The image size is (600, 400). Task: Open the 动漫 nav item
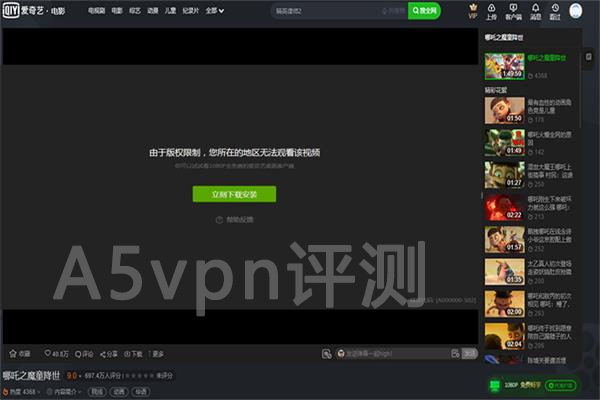tap(153, 11)
